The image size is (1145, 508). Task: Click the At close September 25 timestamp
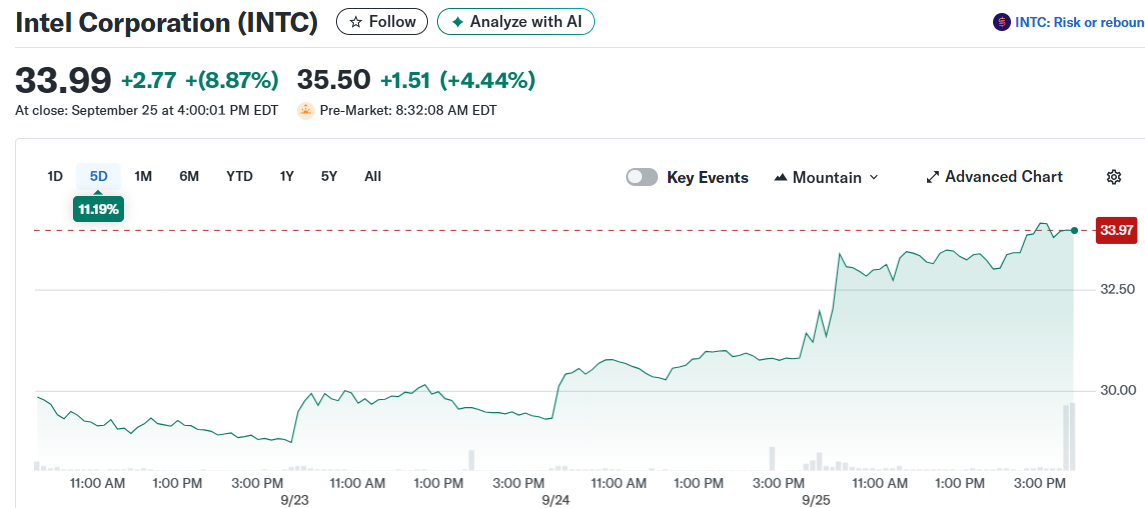[x=147, y=112]
